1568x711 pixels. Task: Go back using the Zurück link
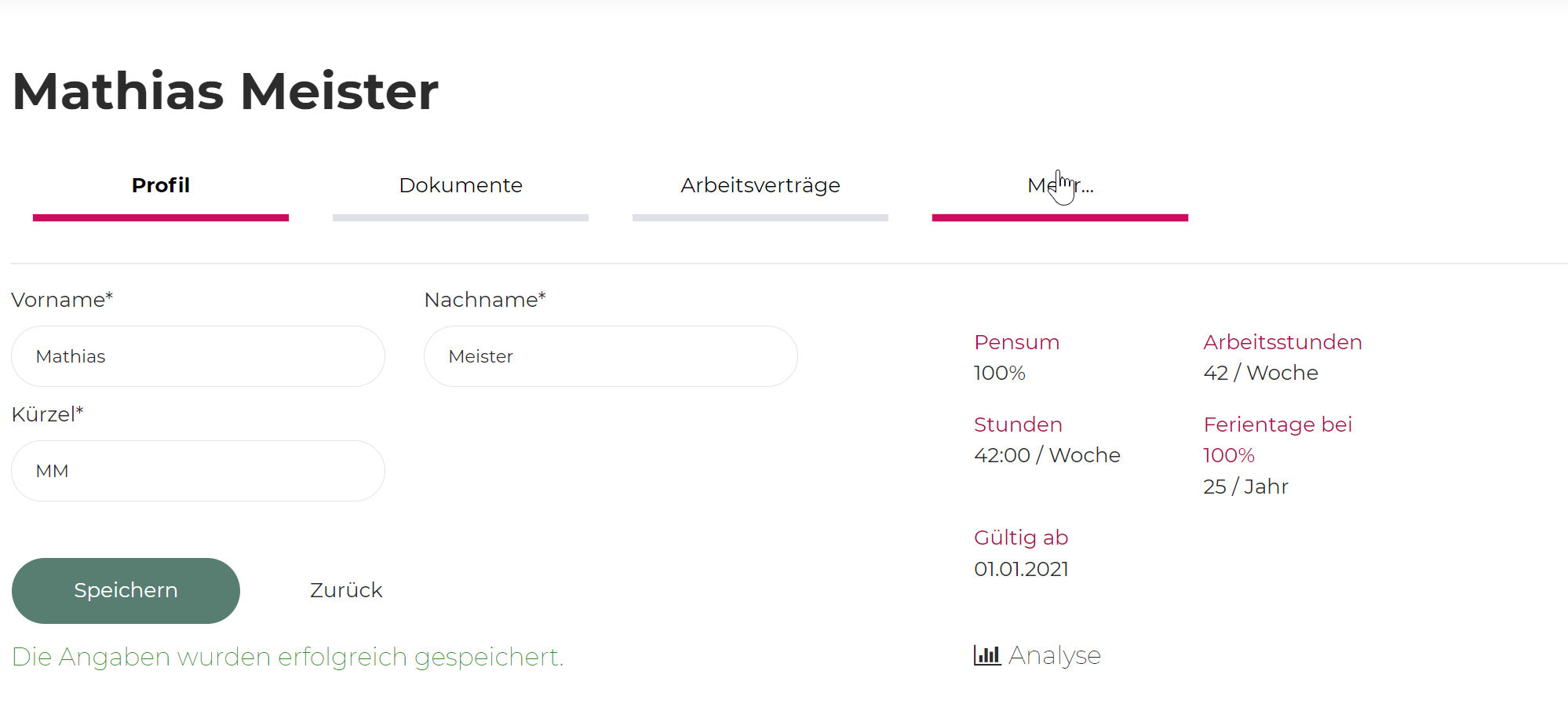(x=346, y=590)
